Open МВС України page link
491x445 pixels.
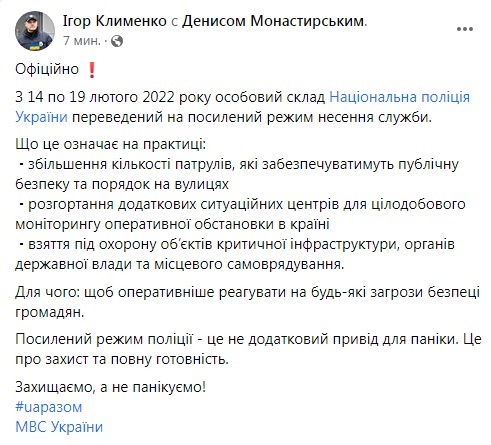click(x=59, y=427)
